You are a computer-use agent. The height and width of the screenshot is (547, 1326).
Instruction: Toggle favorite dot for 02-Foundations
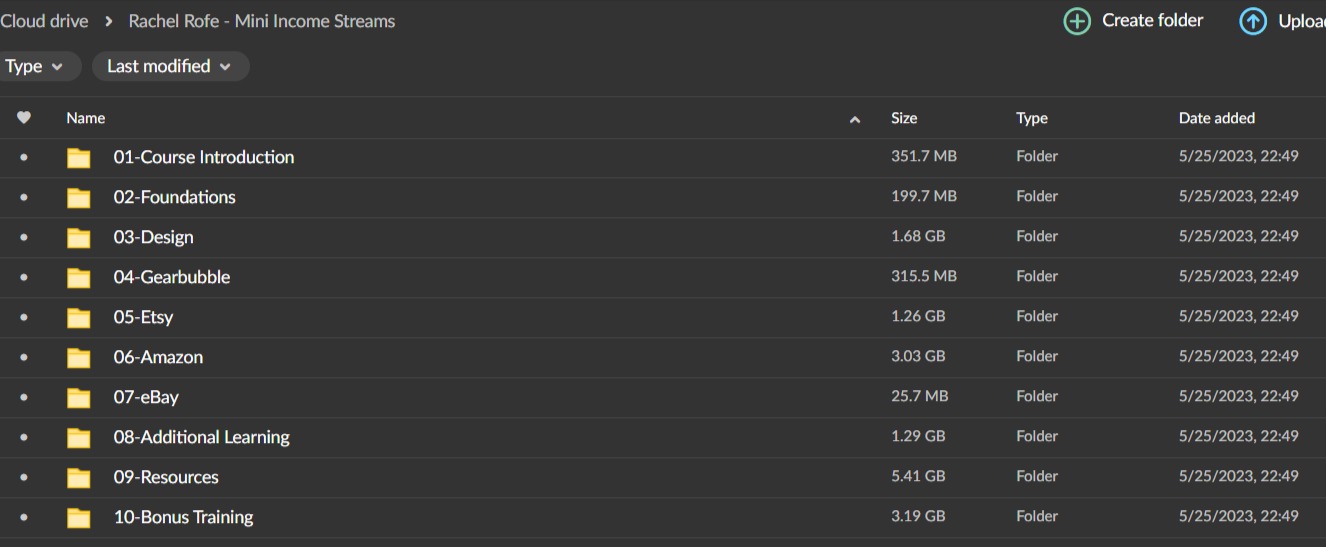coord(24,197)
